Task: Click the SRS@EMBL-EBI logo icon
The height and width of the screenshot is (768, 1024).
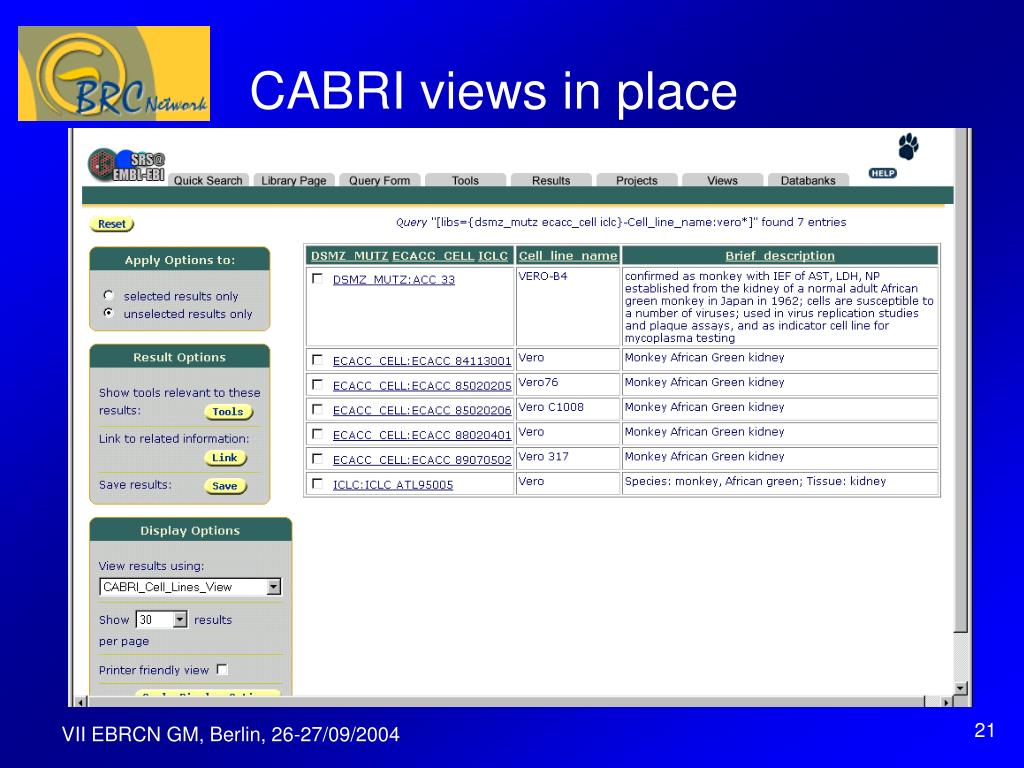Action: tap(126, 165)
